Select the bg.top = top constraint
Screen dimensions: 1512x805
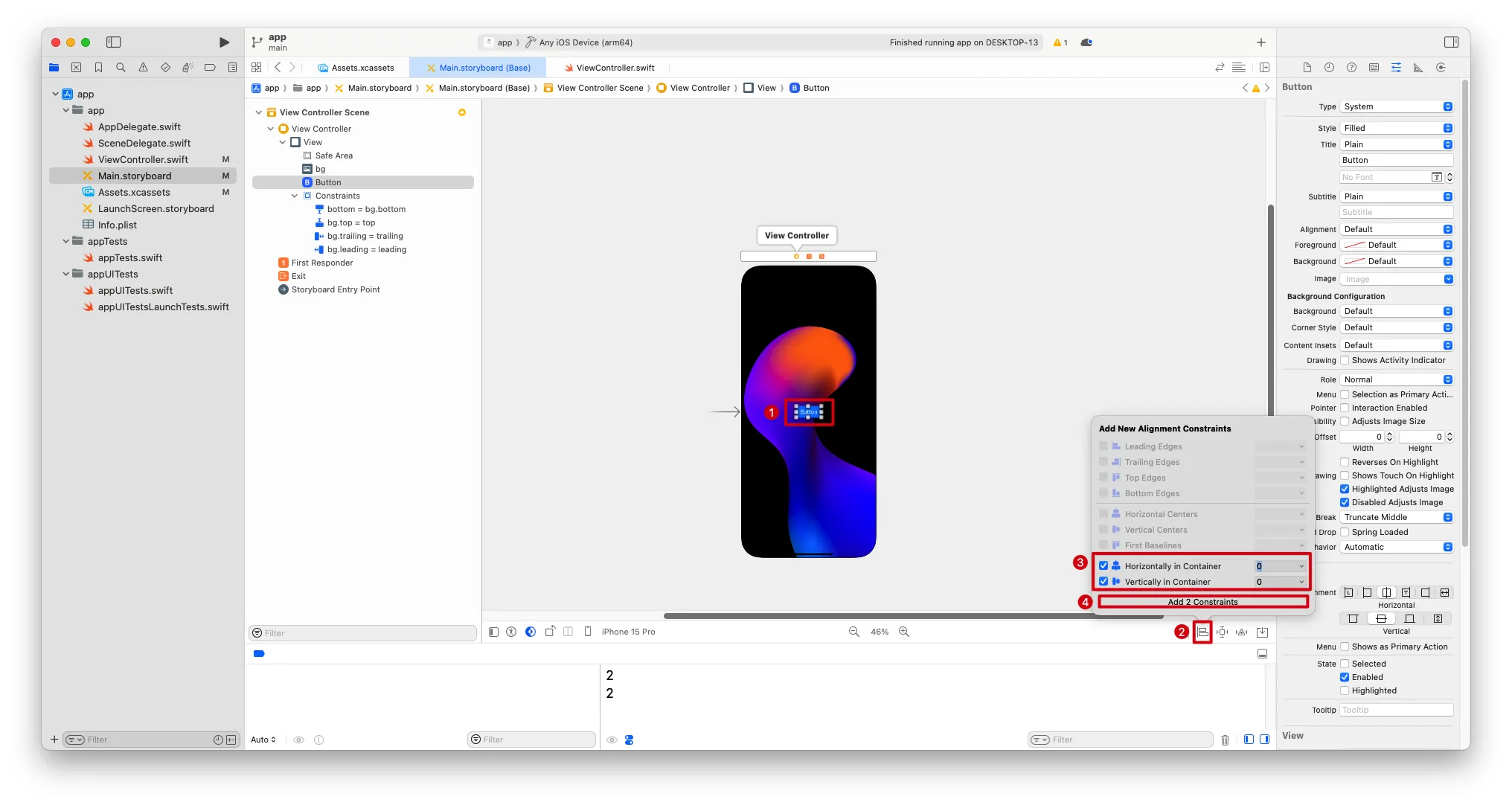click(350, 222)
